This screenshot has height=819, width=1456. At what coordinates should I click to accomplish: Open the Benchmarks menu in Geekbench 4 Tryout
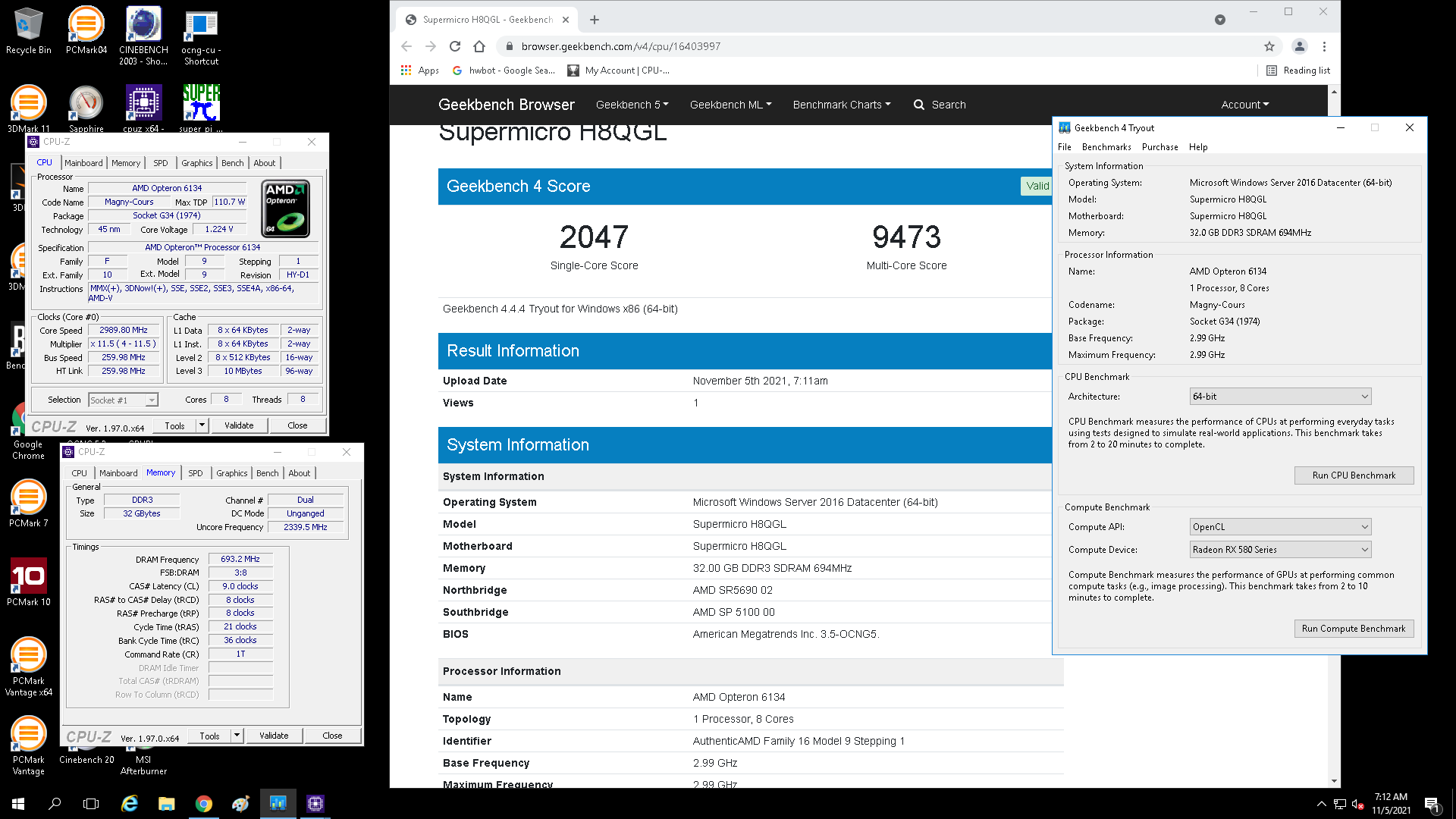click(1106, 147)
